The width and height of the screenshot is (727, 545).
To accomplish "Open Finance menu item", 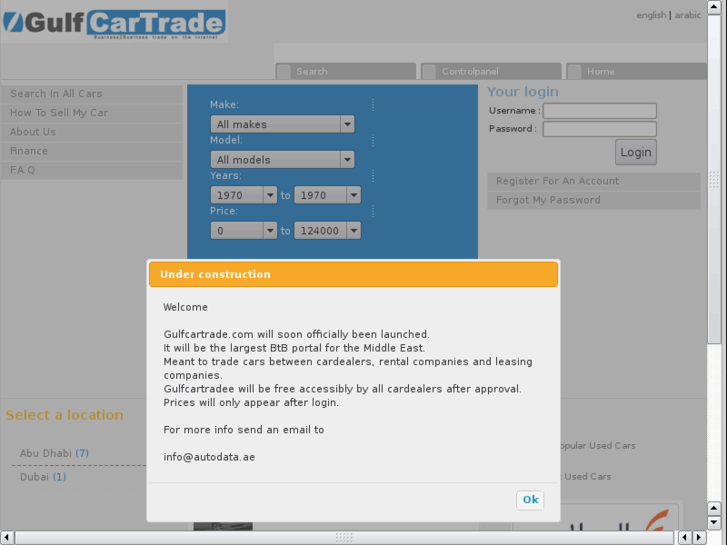I will click(x=92, y=151).
